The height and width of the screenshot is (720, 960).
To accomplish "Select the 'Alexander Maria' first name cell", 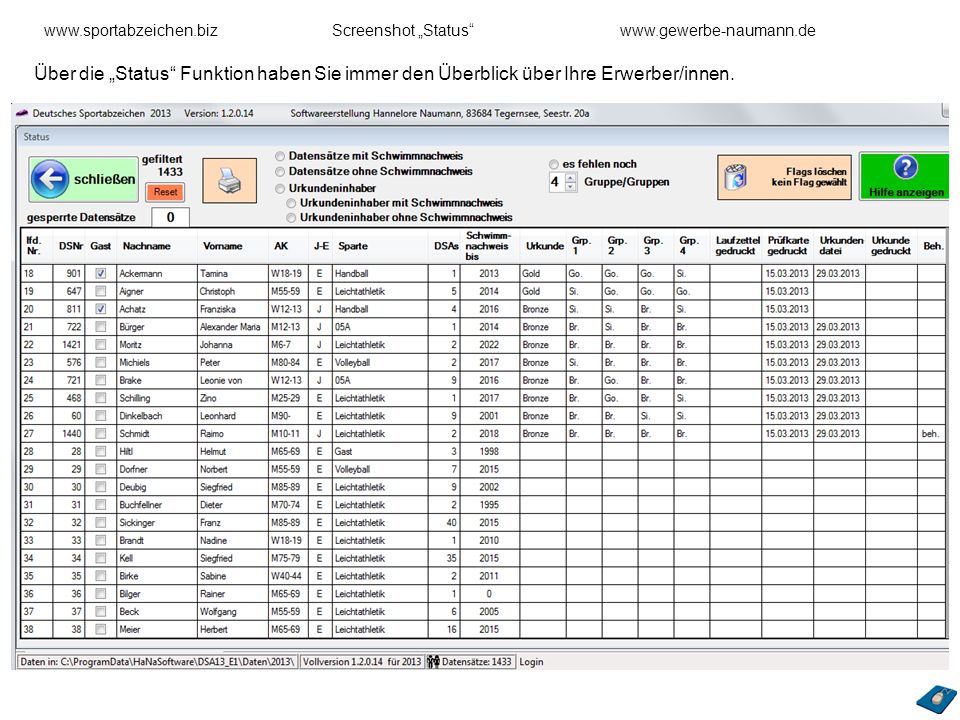I will (x=233, y=327).
